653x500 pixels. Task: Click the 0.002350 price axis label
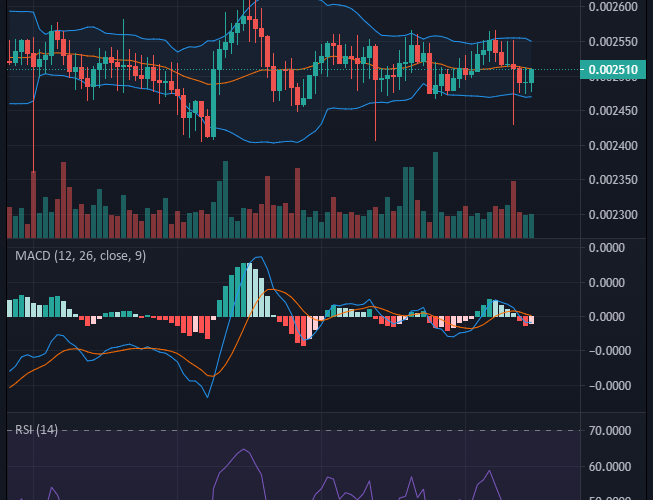(613, 180)
